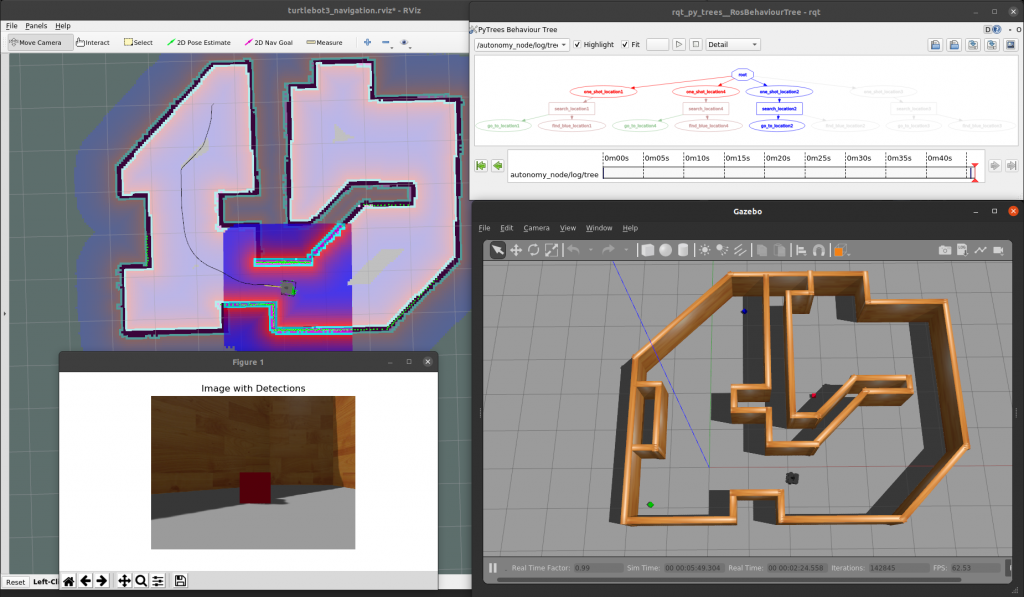Select the Gazebo rotate mode tool

point(534,250)
